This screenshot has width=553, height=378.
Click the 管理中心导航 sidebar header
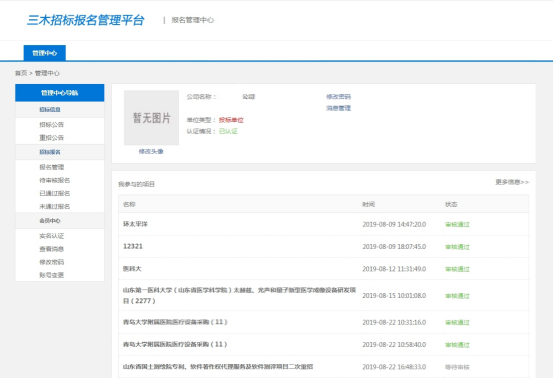tap(60, 93)
